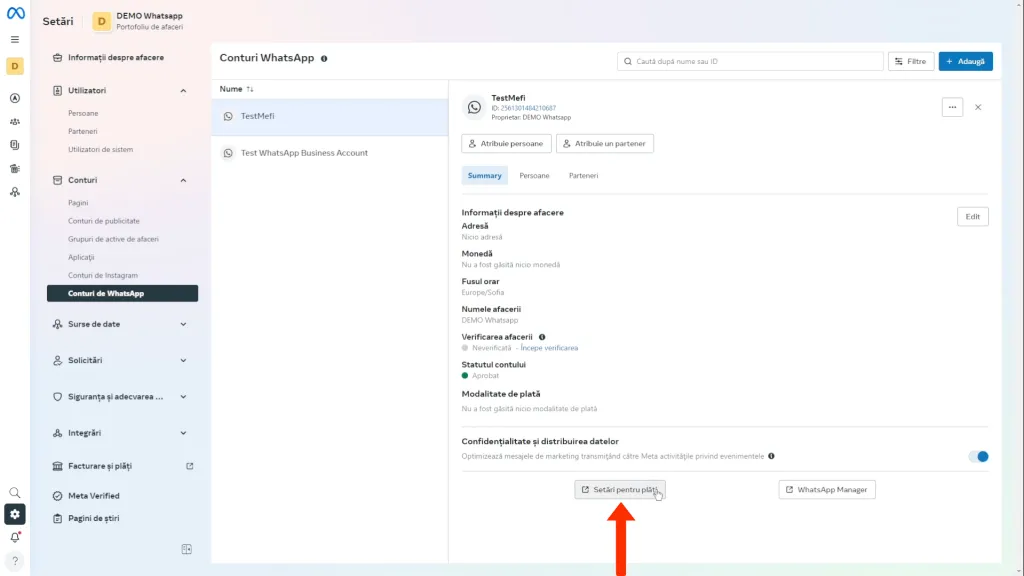The image size is (1024, 576).
Task: Click Setări pentru plăți button
Action: [x=620, y=490]
